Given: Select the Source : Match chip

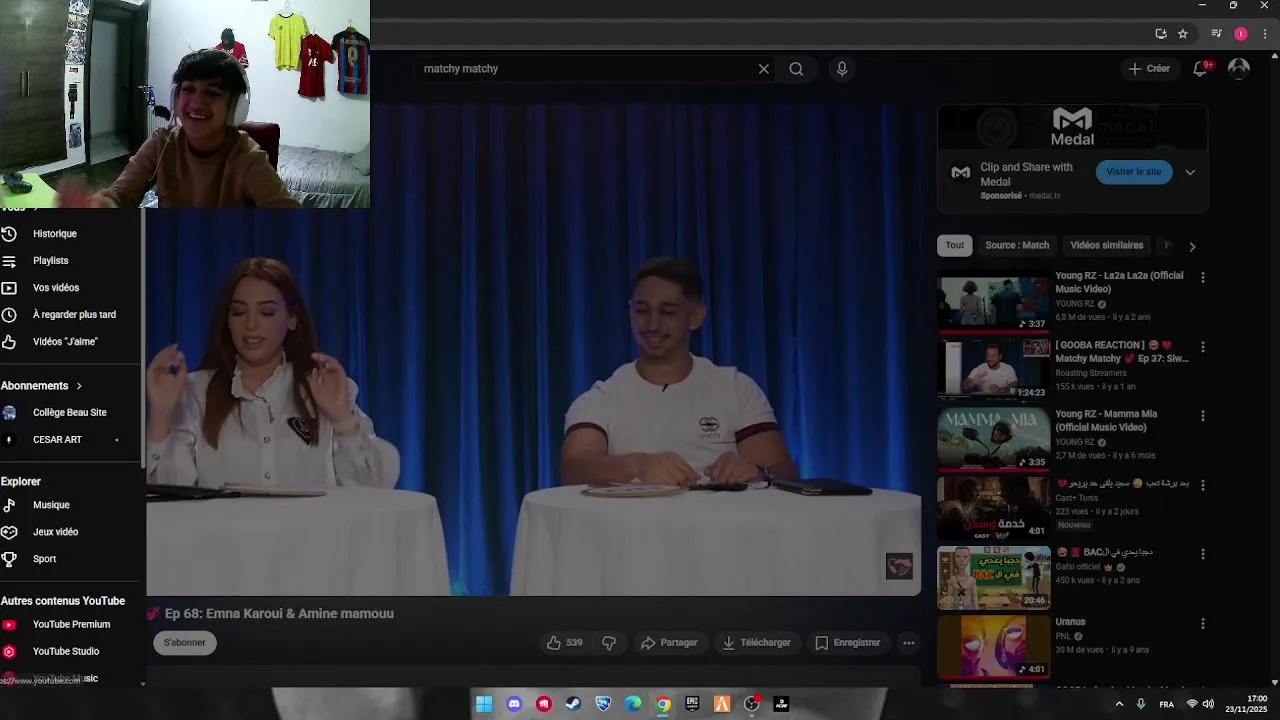Looking at the screenshot, I should (1017, 246).
